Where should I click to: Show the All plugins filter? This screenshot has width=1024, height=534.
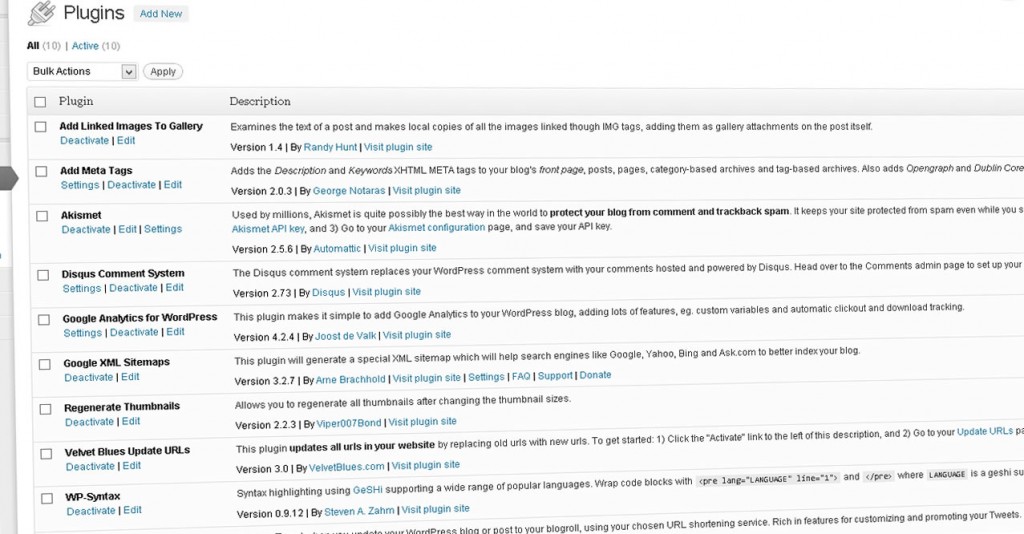pyautogui.click(x=33, y=46)
